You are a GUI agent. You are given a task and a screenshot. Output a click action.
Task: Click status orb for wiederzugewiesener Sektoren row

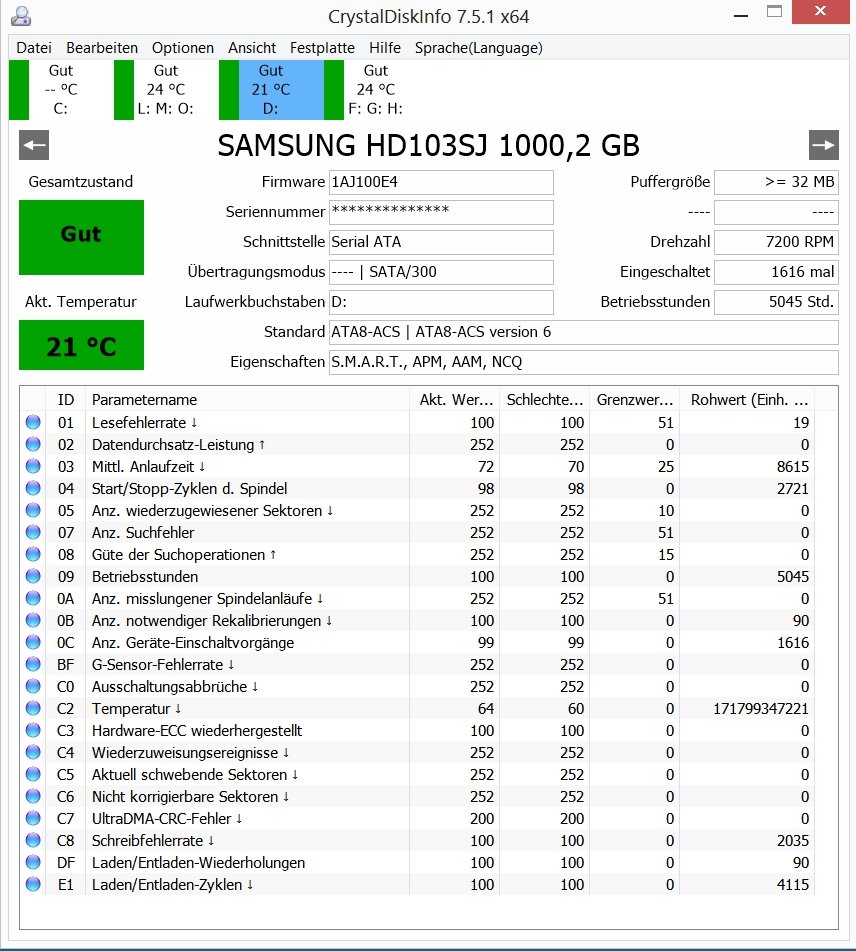33,510
